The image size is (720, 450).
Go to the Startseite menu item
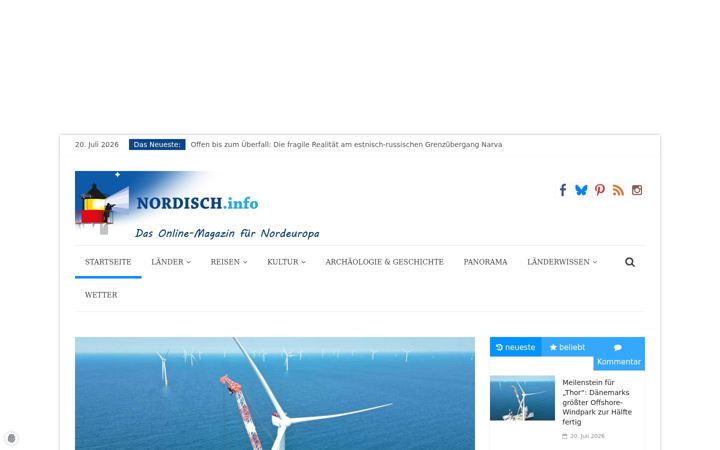pos(108,262)
